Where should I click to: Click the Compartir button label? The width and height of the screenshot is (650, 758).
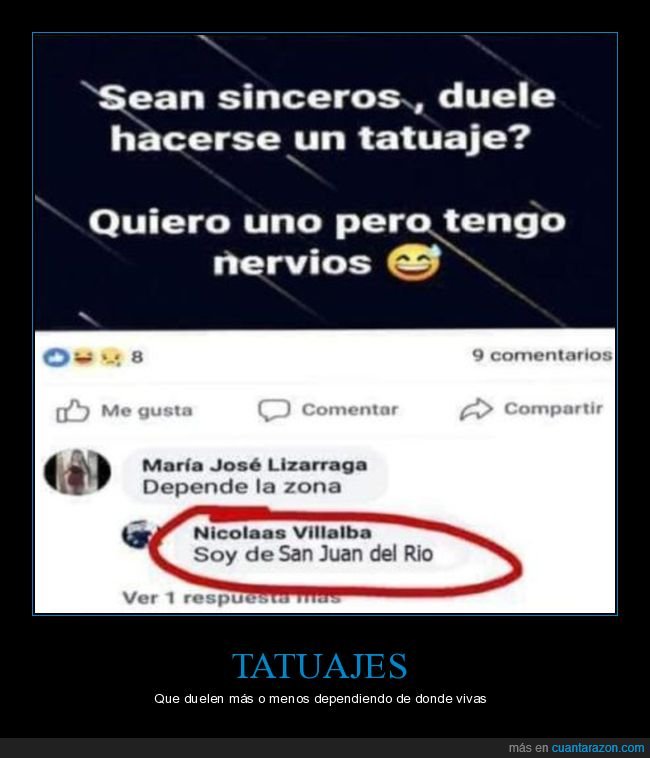point(553,409)
